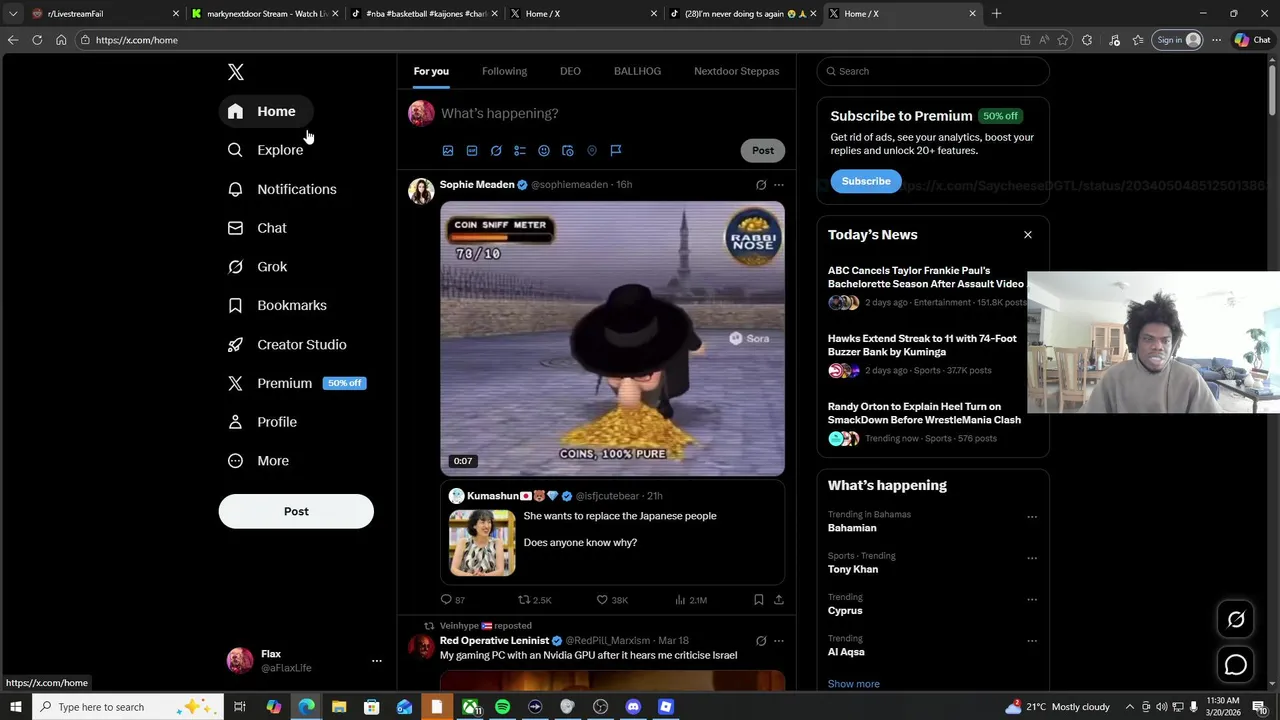This screenshot has height=720, width=1280.
Task: Click Grok icon on Red Operative Leninist post
Action: [761, 641]
